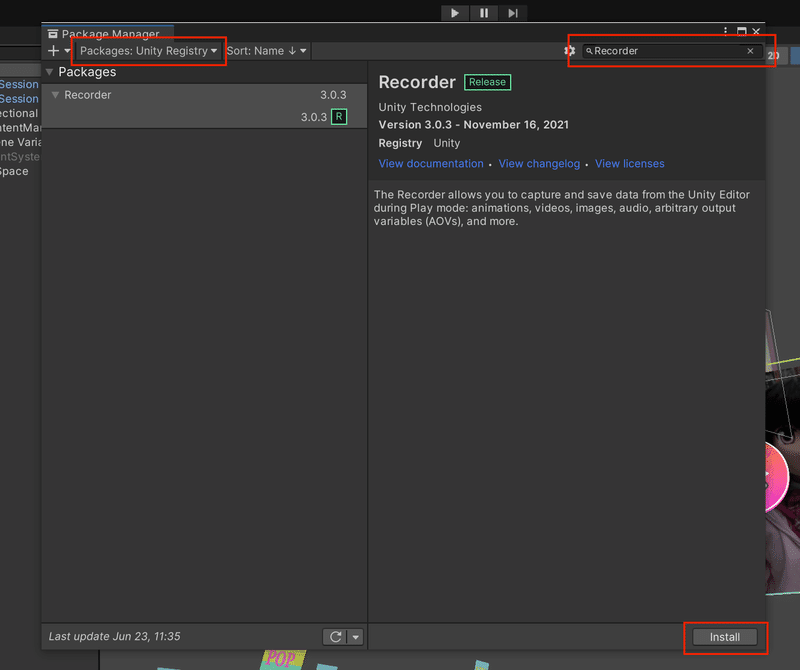Start Play mode with the play button

click(455, 13)
